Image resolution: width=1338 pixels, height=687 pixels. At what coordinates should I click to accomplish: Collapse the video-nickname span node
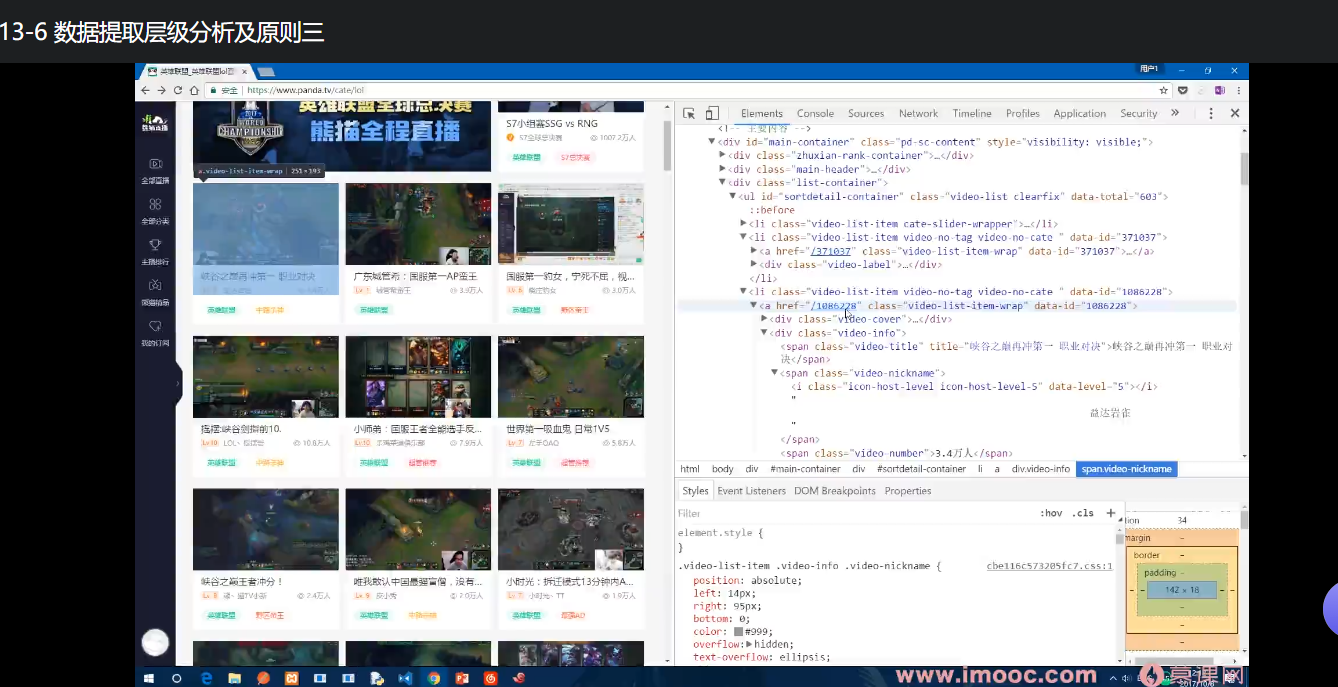[x=775, y=373]
